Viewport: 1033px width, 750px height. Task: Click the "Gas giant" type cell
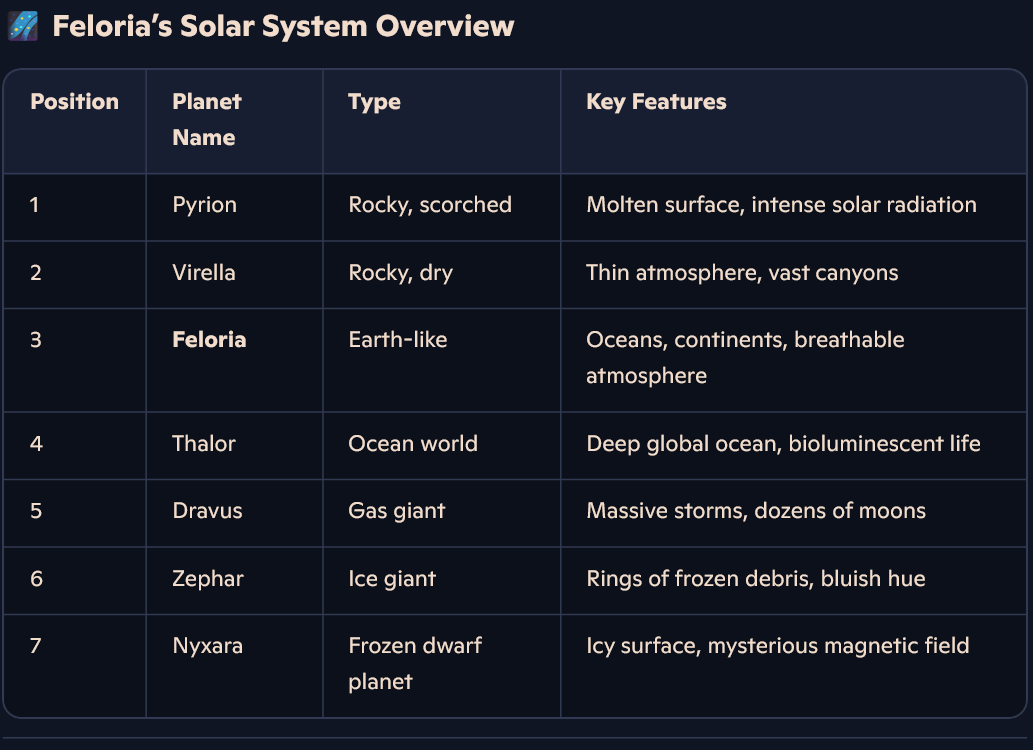coord(396,511)
